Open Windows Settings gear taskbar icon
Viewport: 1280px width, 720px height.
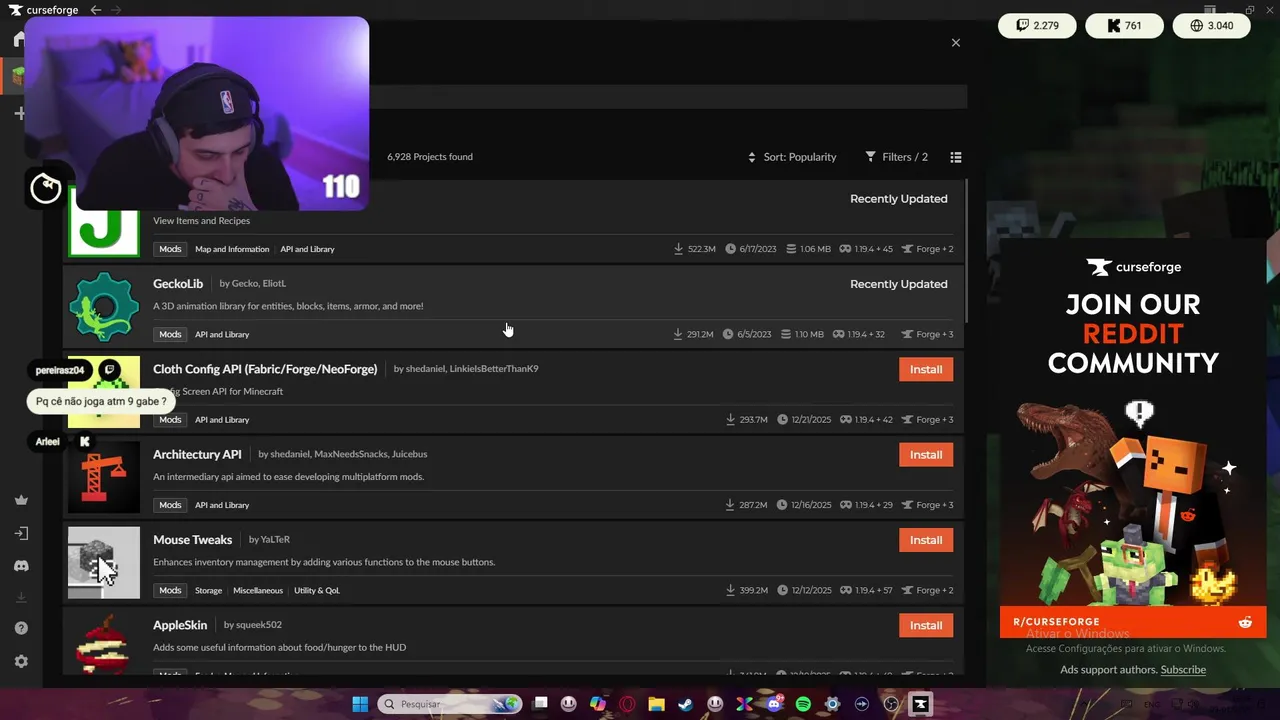(832, 704)
